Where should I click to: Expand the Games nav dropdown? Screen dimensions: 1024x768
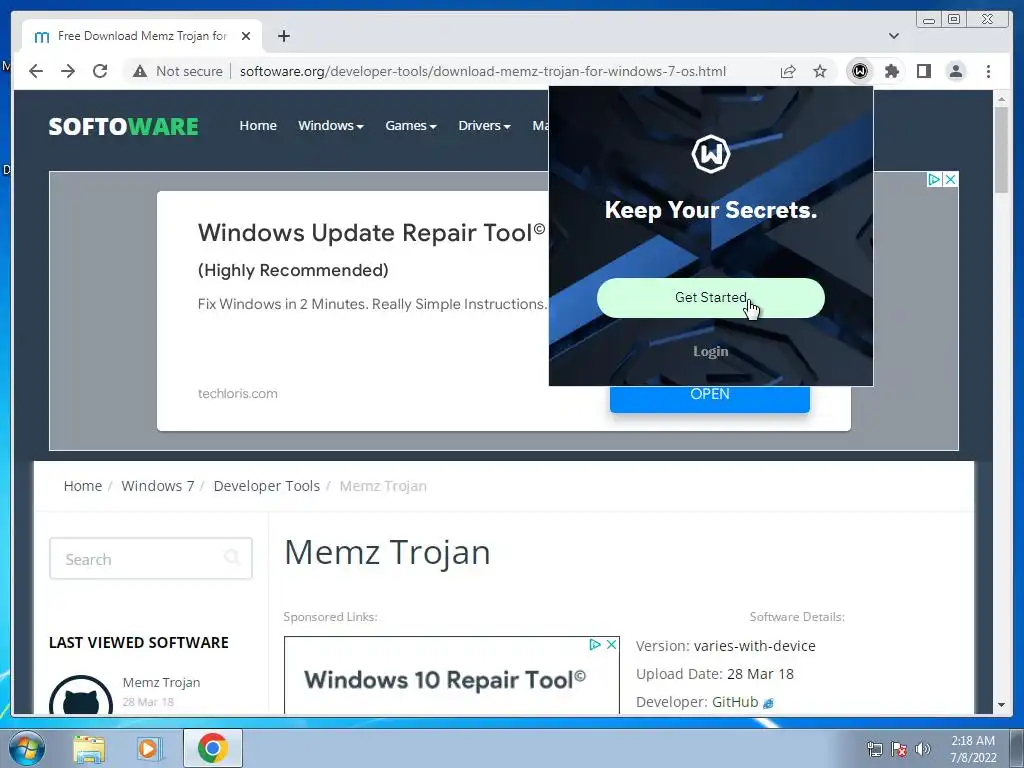tap(411, 125)
